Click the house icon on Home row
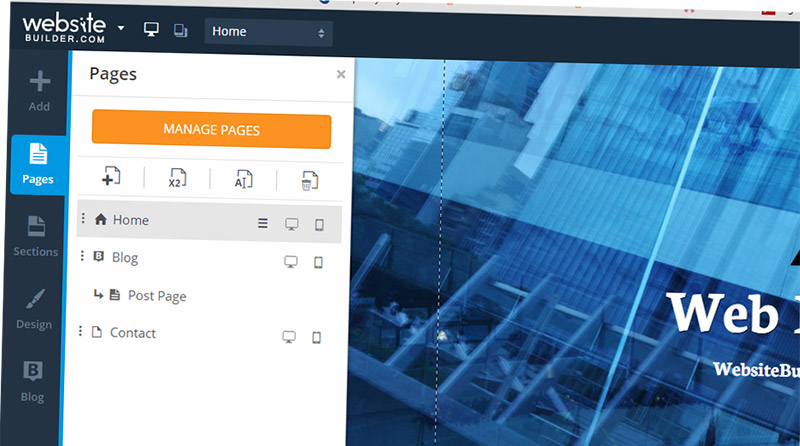The image size is (800, 446). click(101, 219)
